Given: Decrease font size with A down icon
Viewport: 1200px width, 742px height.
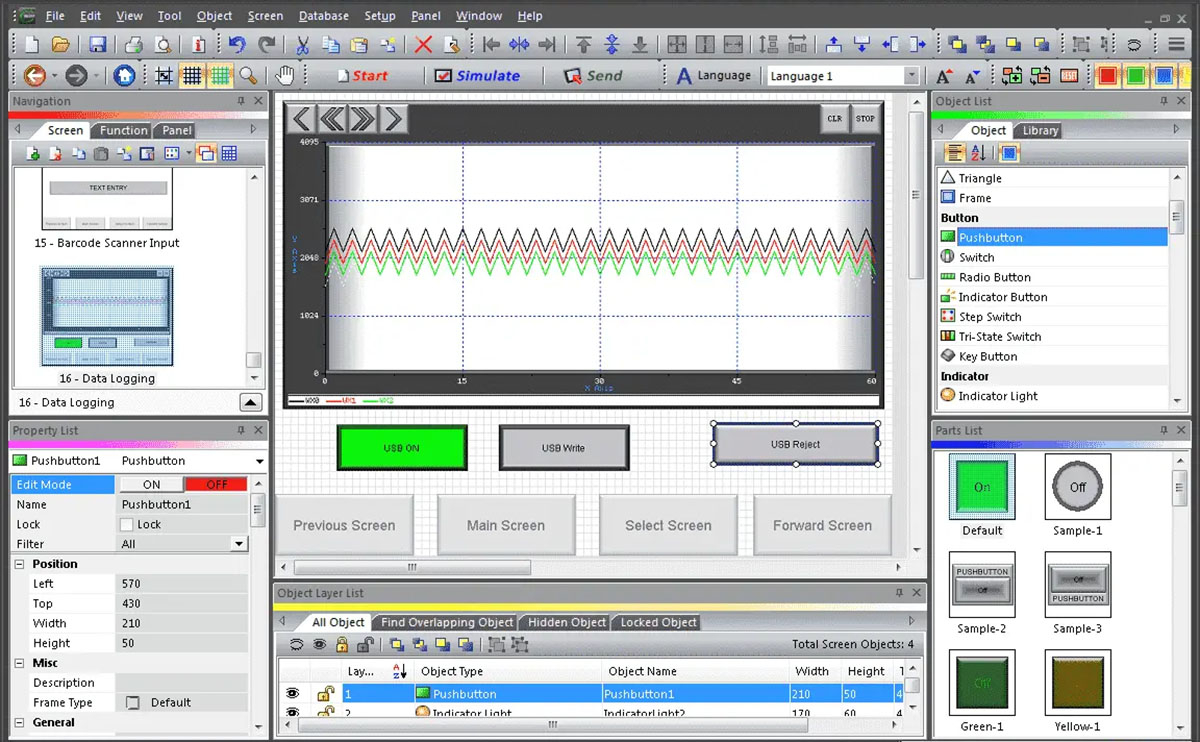Looking at the screenshot, I should click(x=973, y=76).
